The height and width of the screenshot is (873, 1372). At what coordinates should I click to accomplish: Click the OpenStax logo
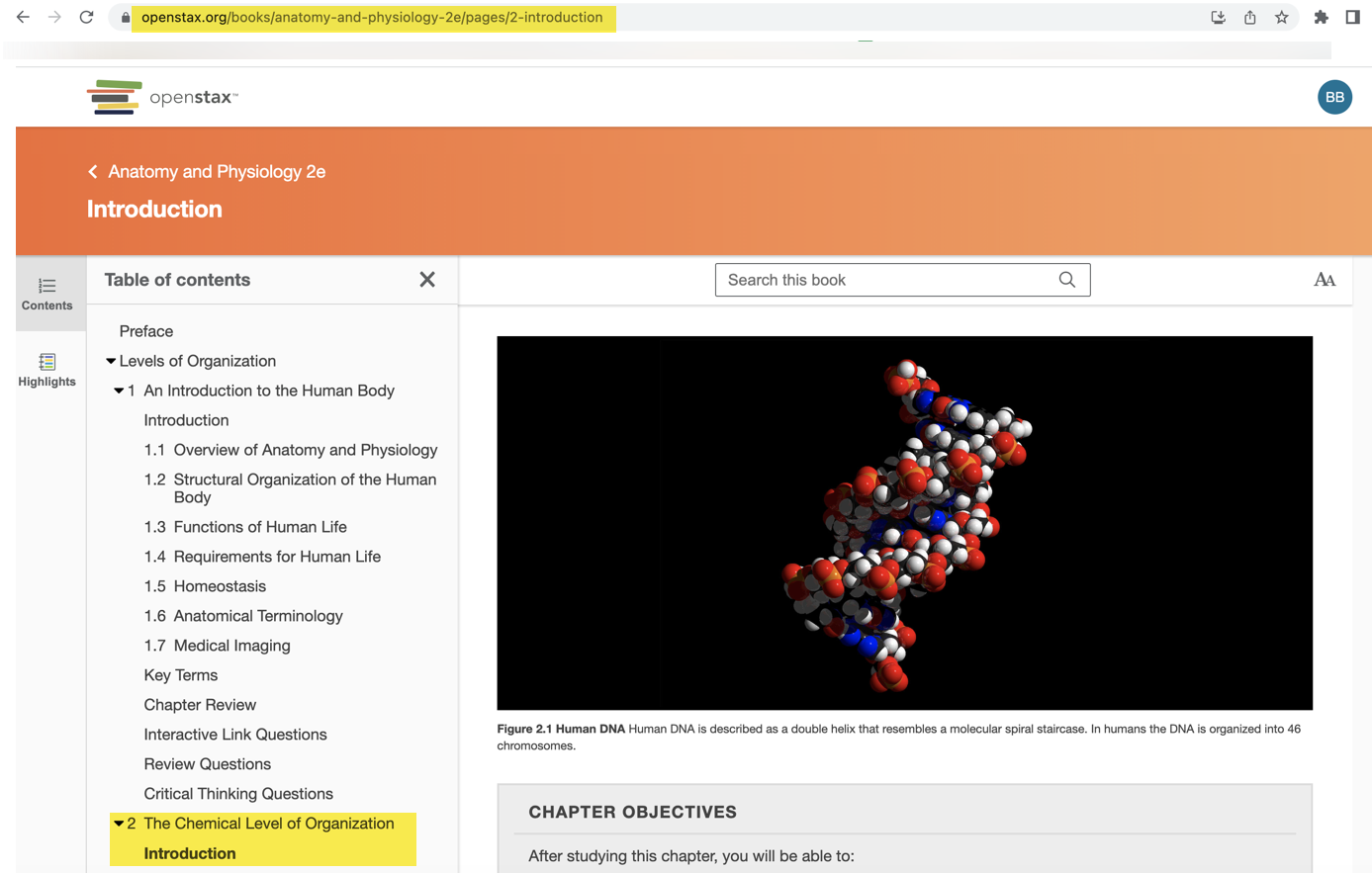tap(160, 97)
